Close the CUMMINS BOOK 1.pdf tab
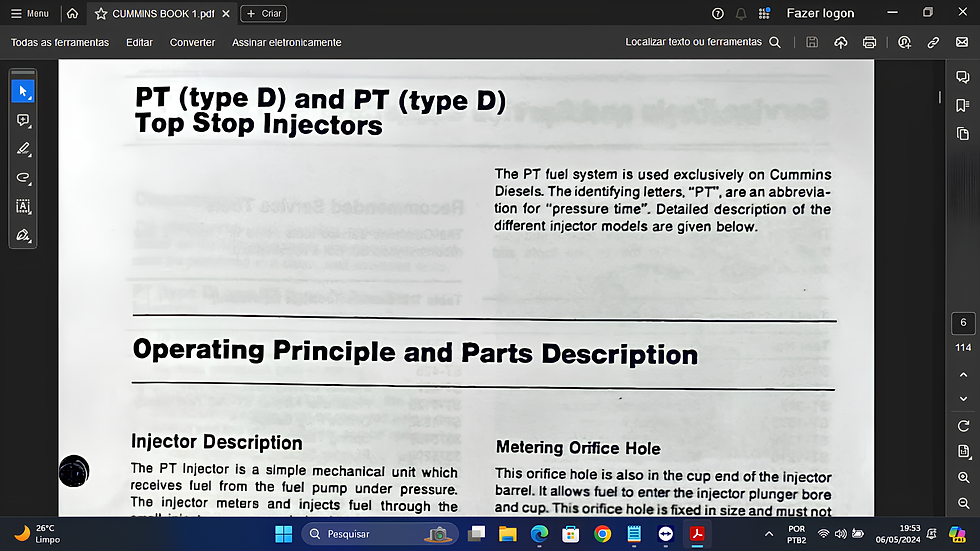The image size is (980, 551). click(x=226, y=13)
